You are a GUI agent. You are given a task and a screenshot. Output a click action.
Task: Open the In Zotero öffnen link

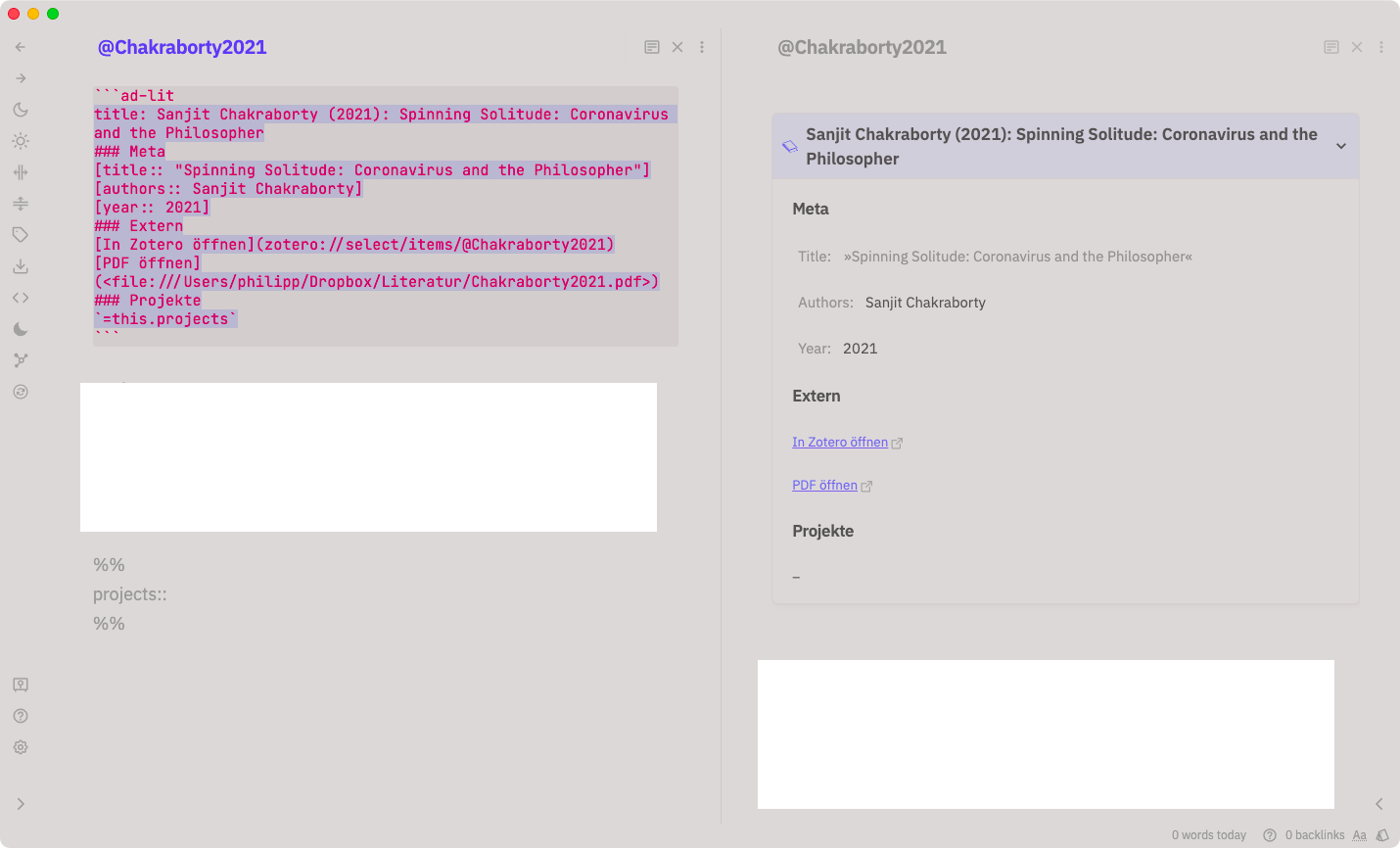[x=839, y=442]
